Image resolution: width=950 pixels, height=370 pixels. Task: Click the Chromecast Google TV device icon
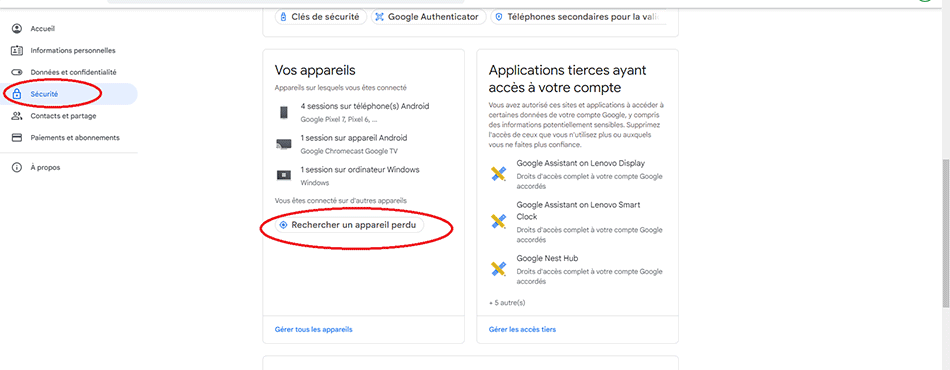tap(283, 144)
